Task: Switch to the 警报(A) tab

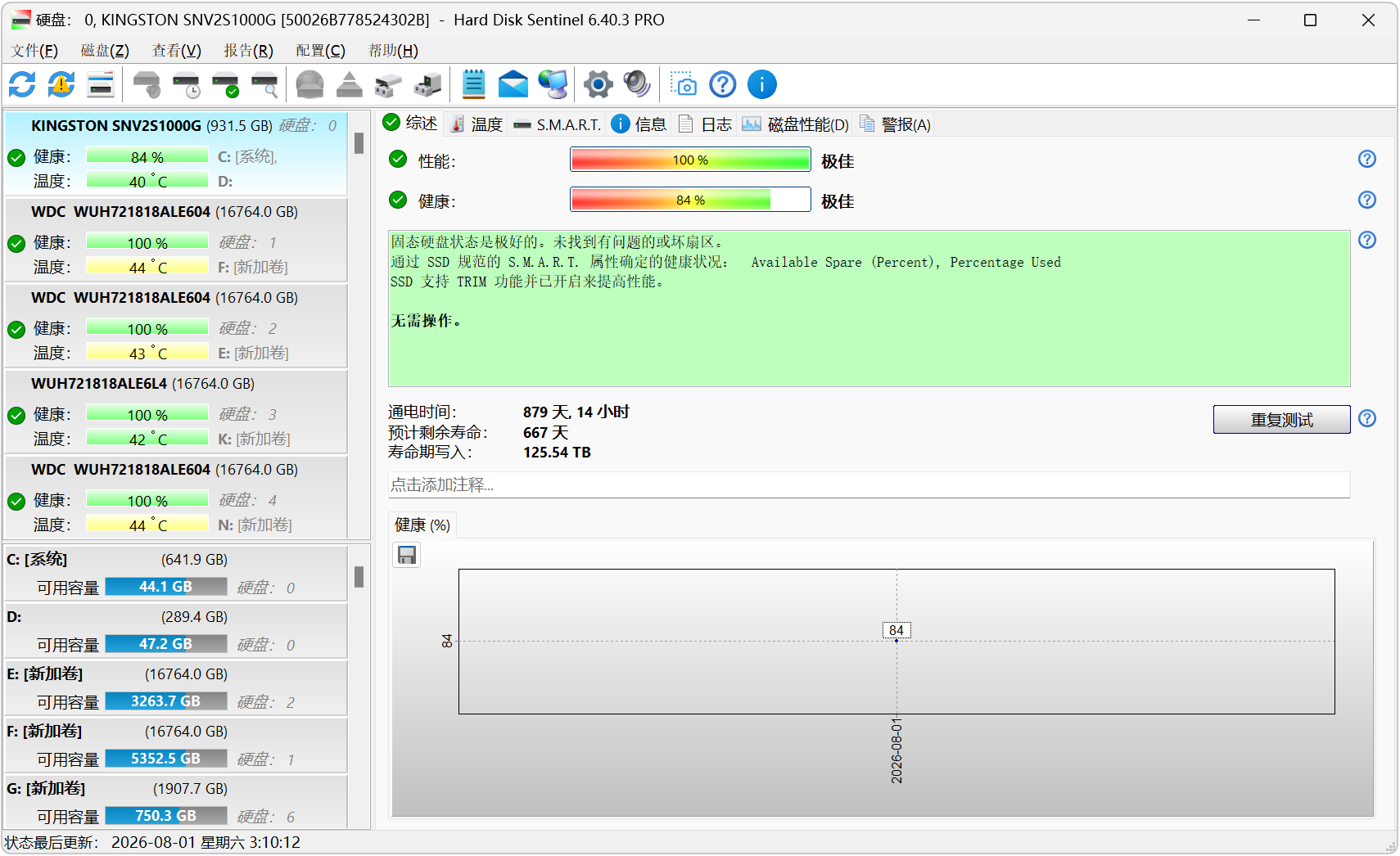Action: tap(896, 124)
